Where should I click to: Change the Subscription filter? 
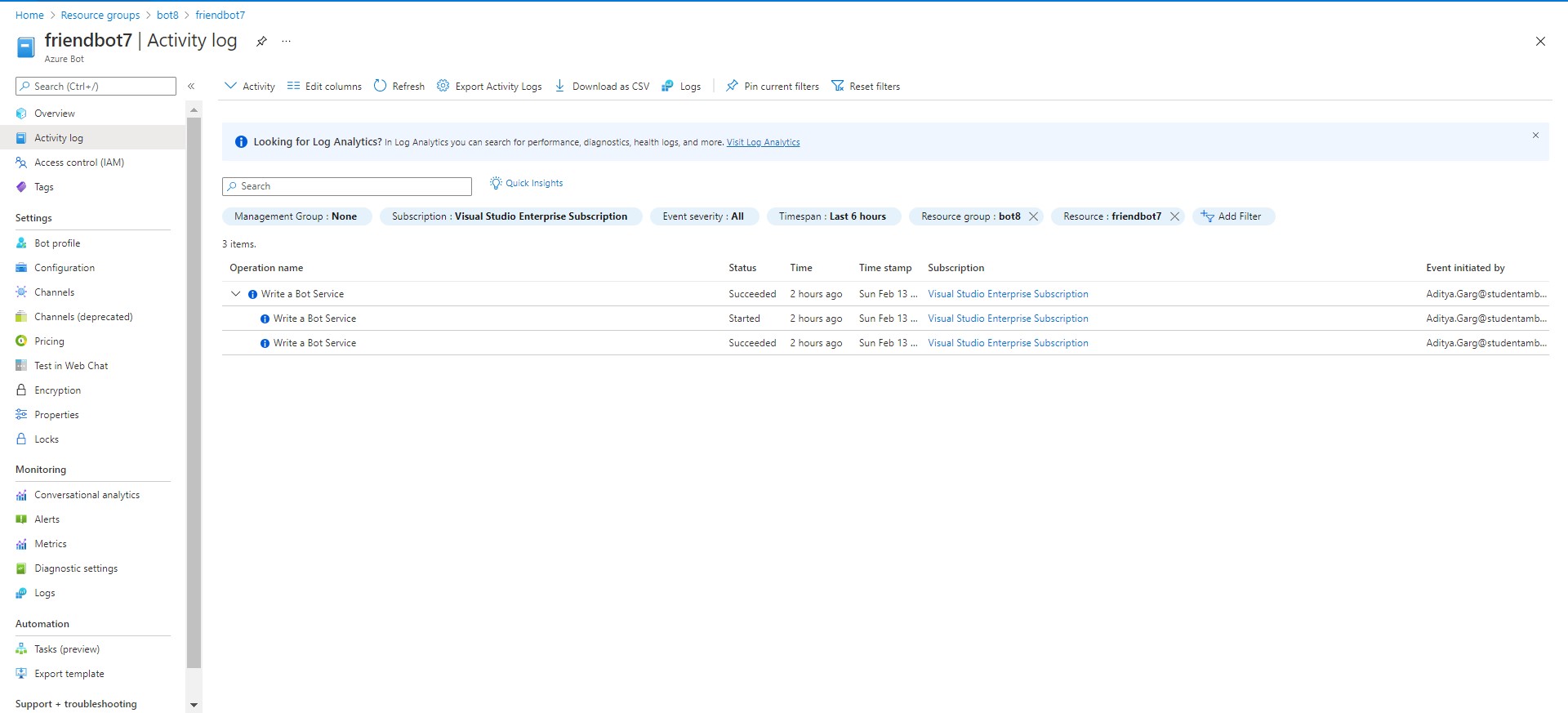(x=510, y=216)
